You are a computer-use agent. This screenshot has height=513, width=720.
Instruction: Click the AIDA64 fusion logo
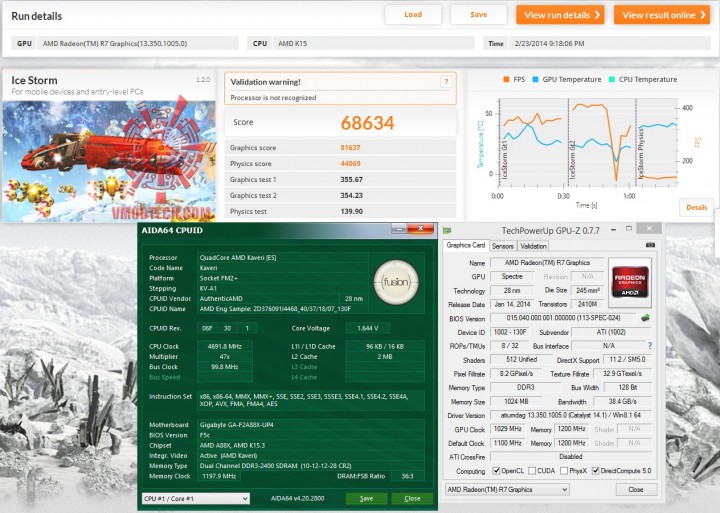point(396,282)
